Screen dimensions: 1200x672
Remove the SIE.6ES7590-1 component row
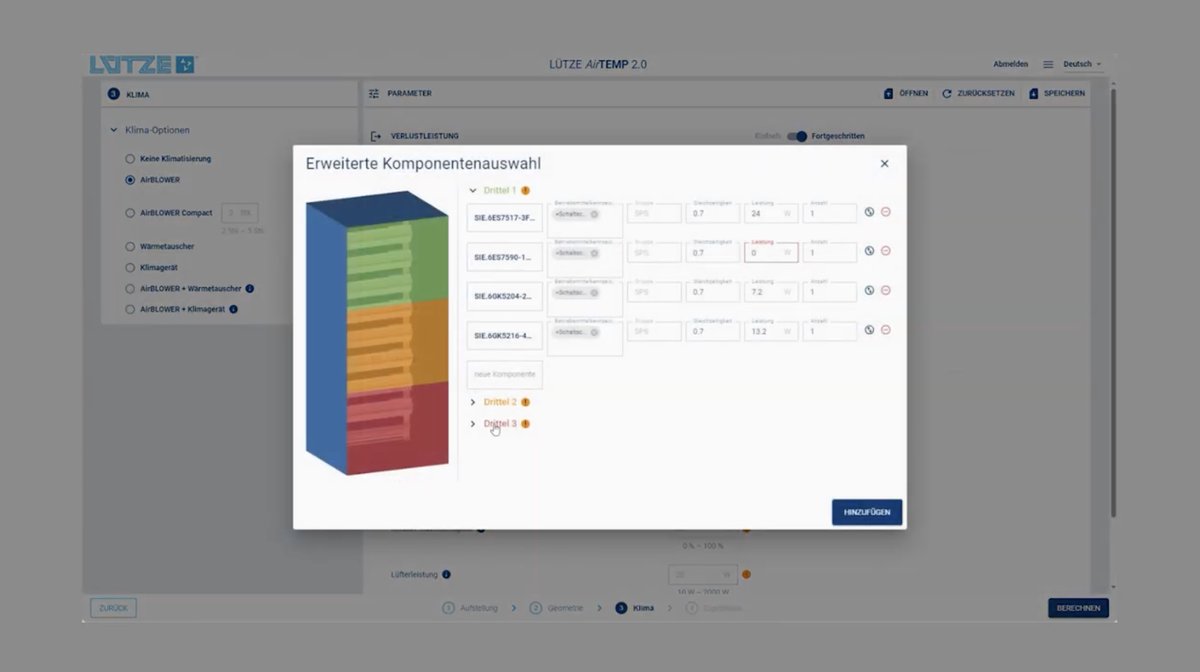(x=886, y=251)
